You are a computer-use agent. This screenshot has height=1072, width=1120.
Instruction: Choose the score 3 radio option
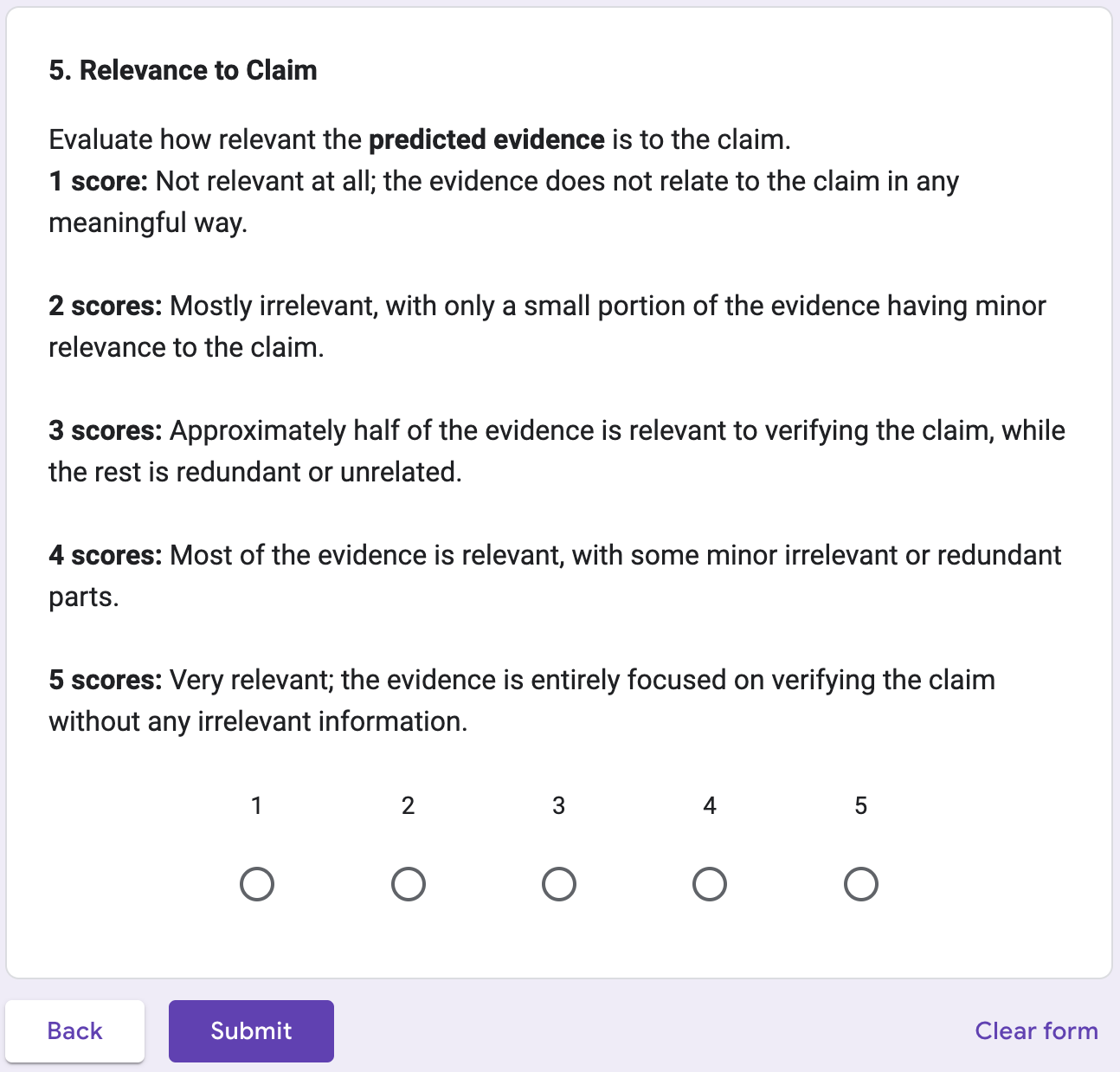tap(559, 884)
